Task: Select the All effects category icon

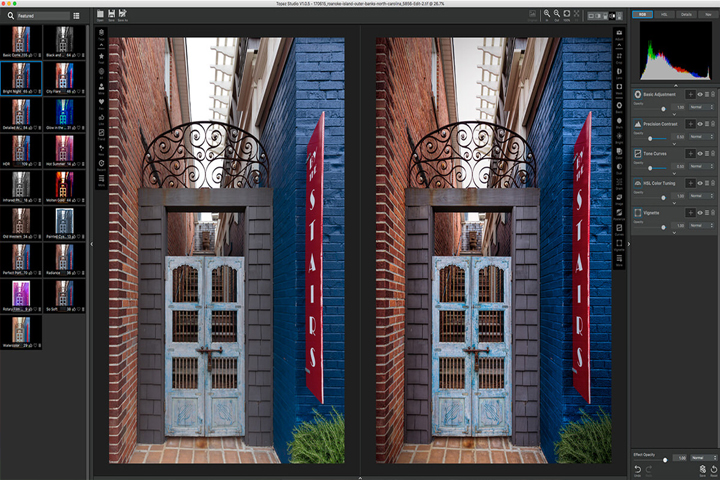Action: point(101,72)
